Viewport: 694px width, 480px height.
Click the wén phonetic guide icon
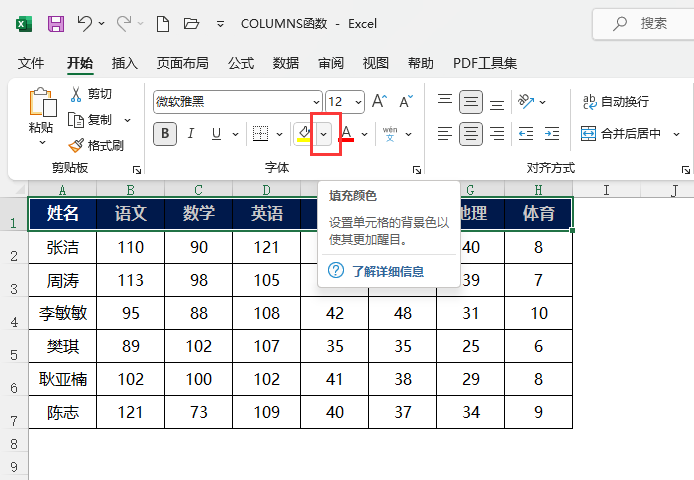point(390,133)
